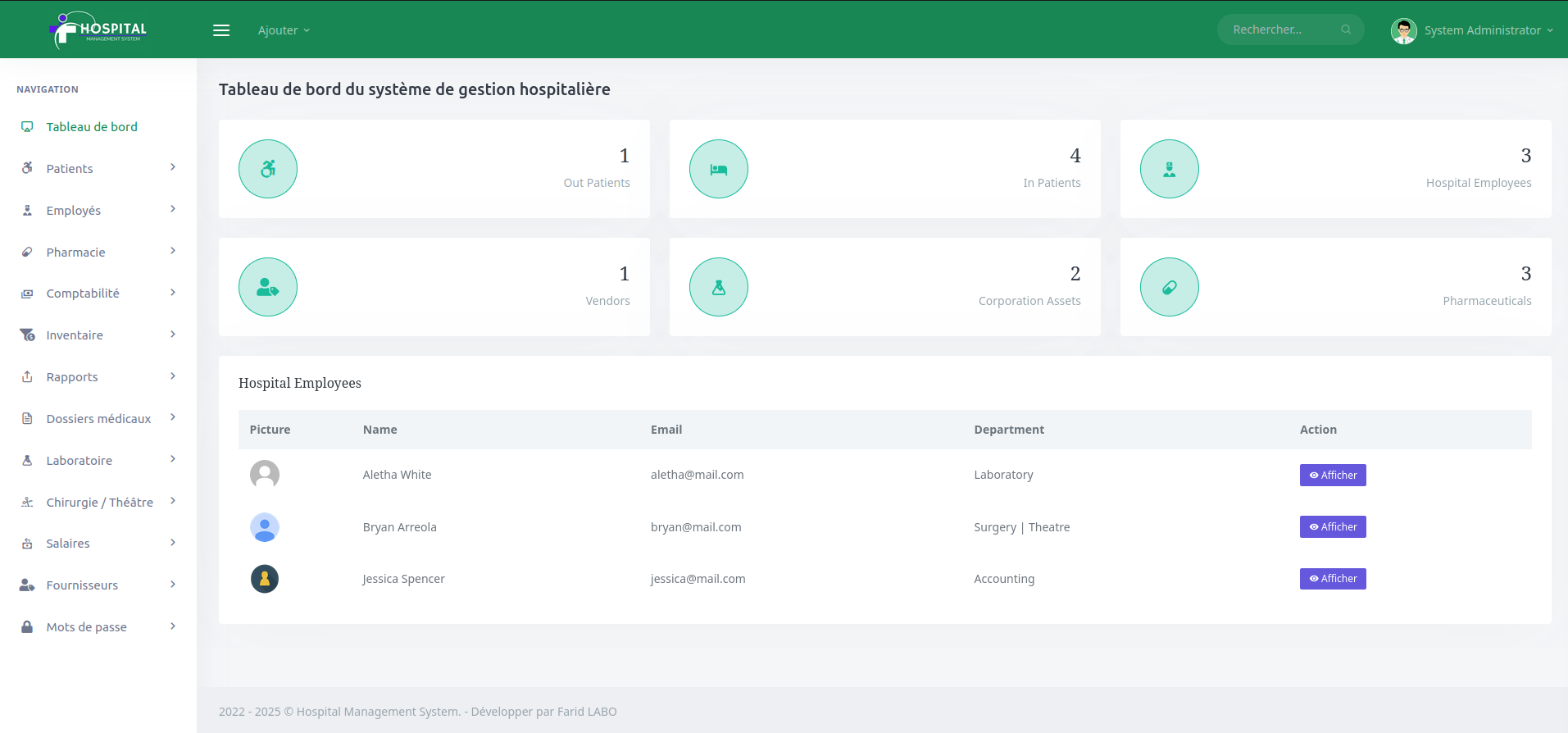Open the Ajouter dropdown
The image size is (1568, 733).
[284, 30]
